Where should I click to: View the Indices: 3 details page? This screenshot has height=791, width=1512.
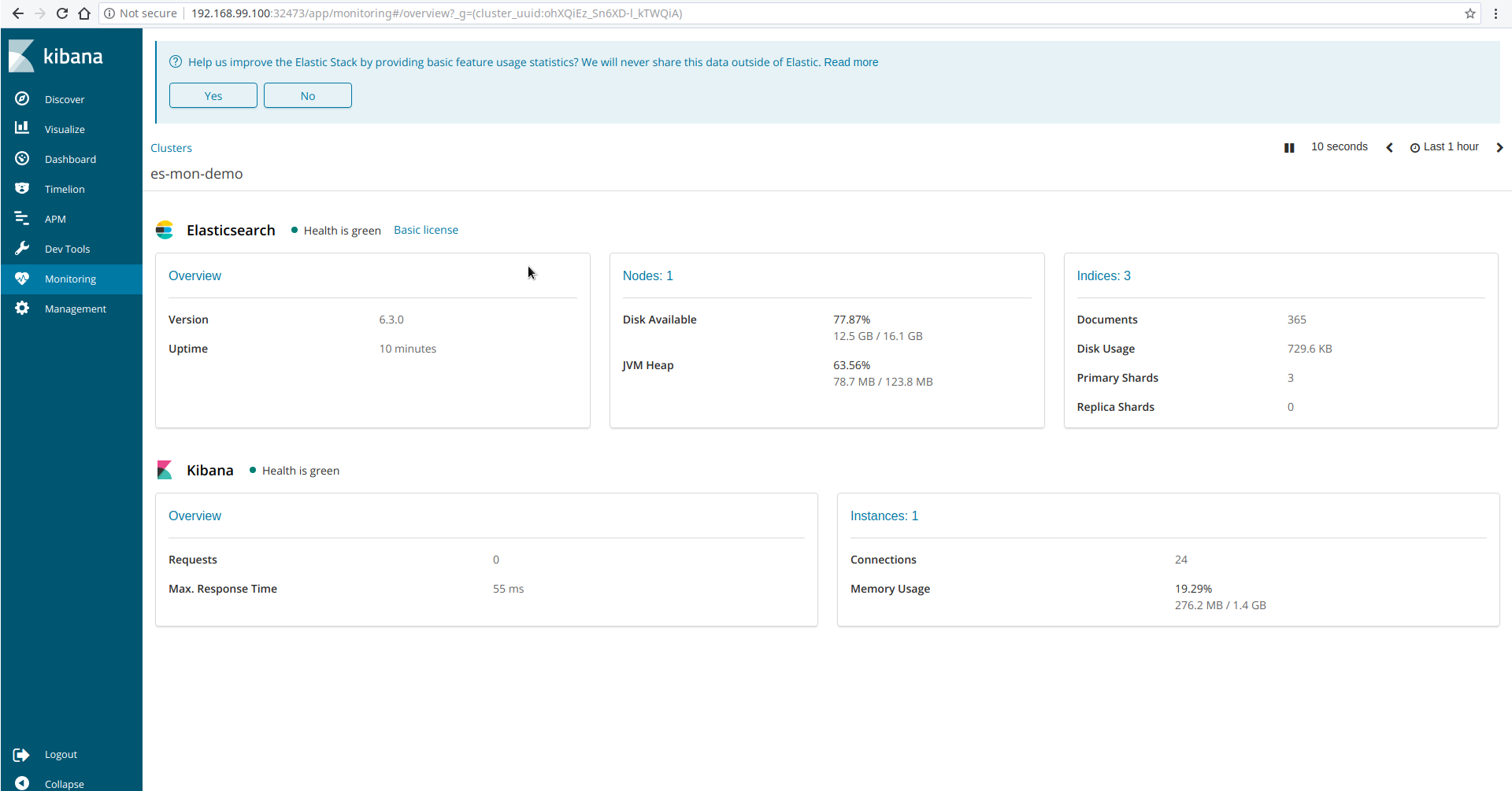tap(1103, 275)
